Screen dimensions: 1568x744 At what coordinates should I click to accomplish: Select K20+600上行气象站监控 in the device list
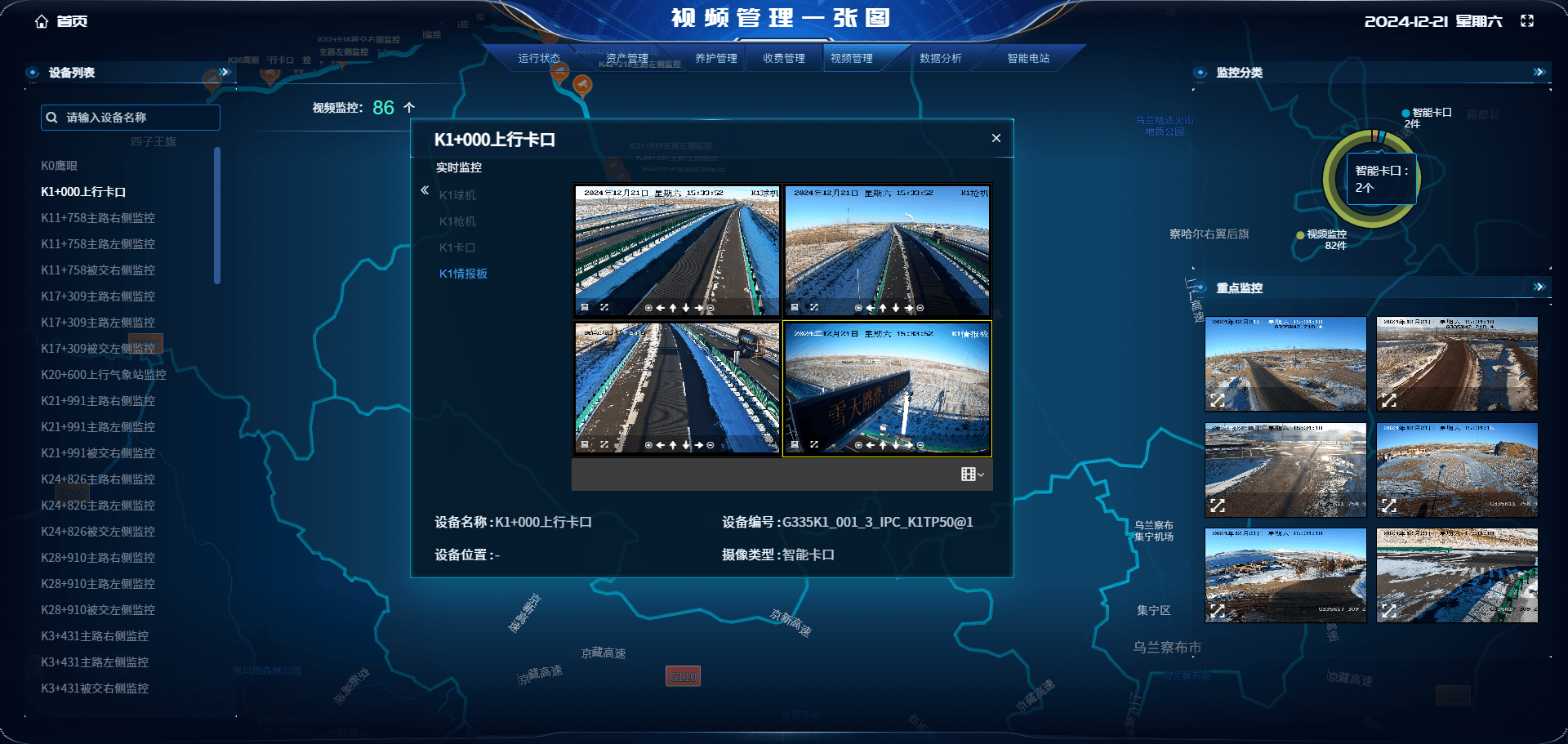(104, 375)
